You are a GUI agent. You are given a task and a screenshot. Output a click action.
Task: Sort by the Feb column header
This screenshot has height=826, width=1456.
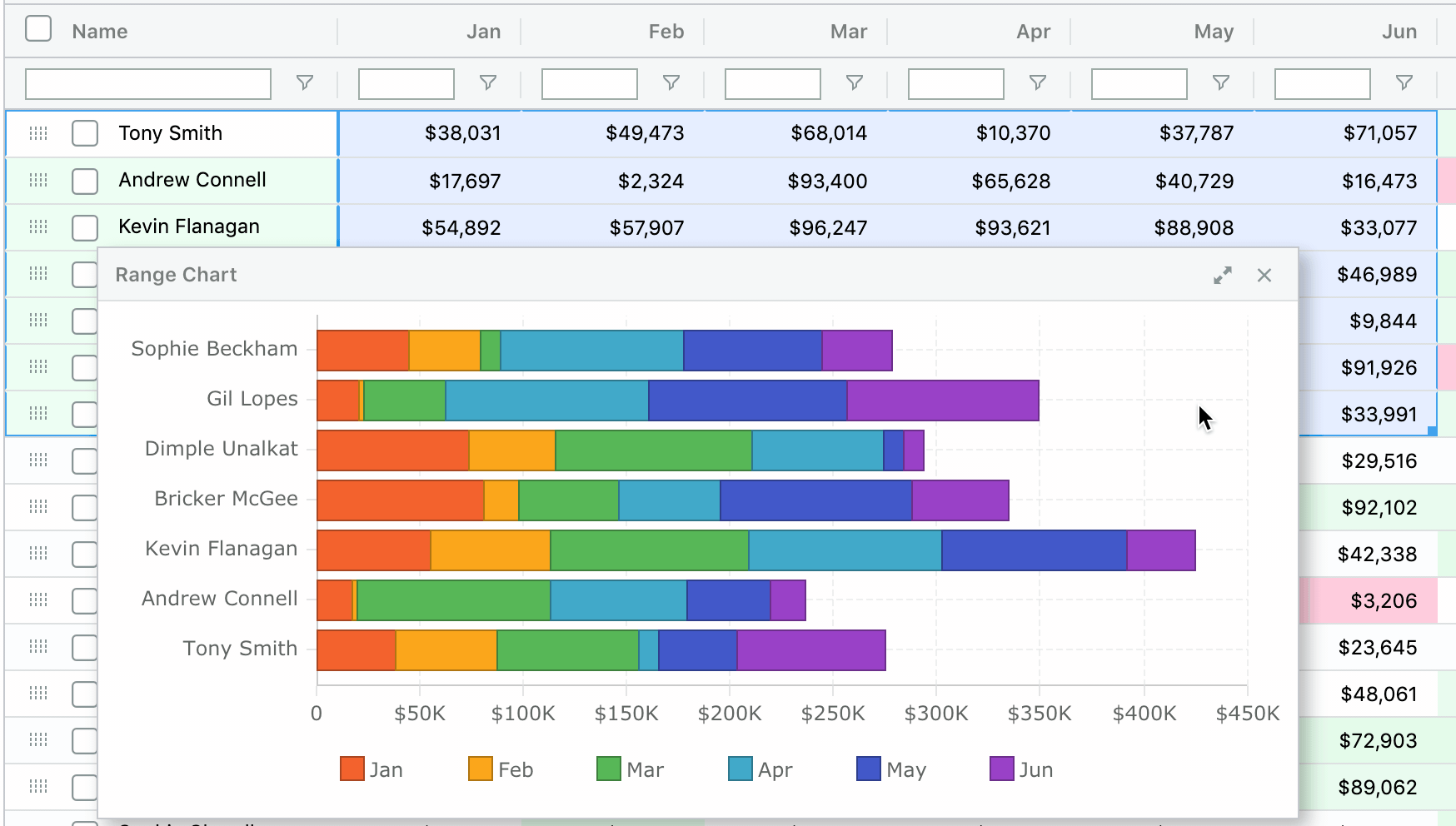(666, 32)
